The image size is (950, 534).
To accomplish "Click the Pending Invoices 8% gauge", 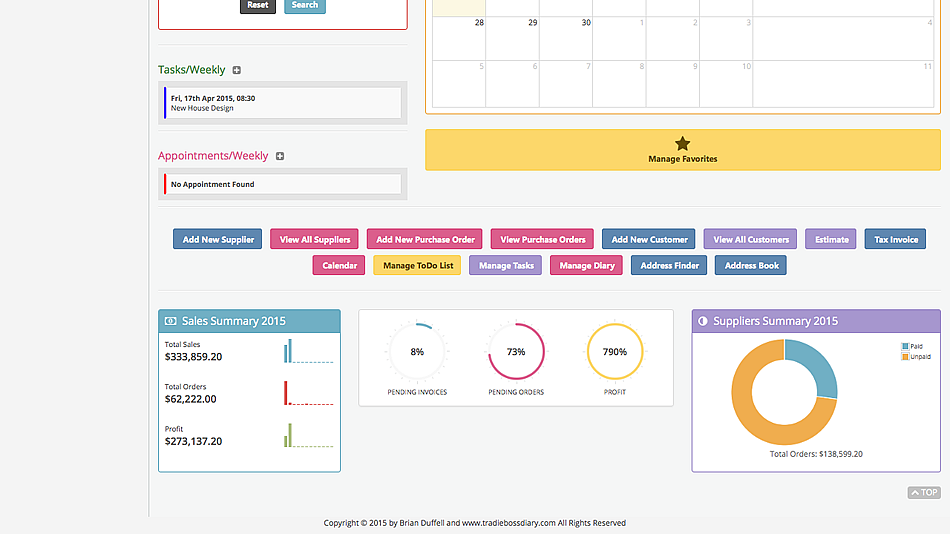I will point(417,352).
